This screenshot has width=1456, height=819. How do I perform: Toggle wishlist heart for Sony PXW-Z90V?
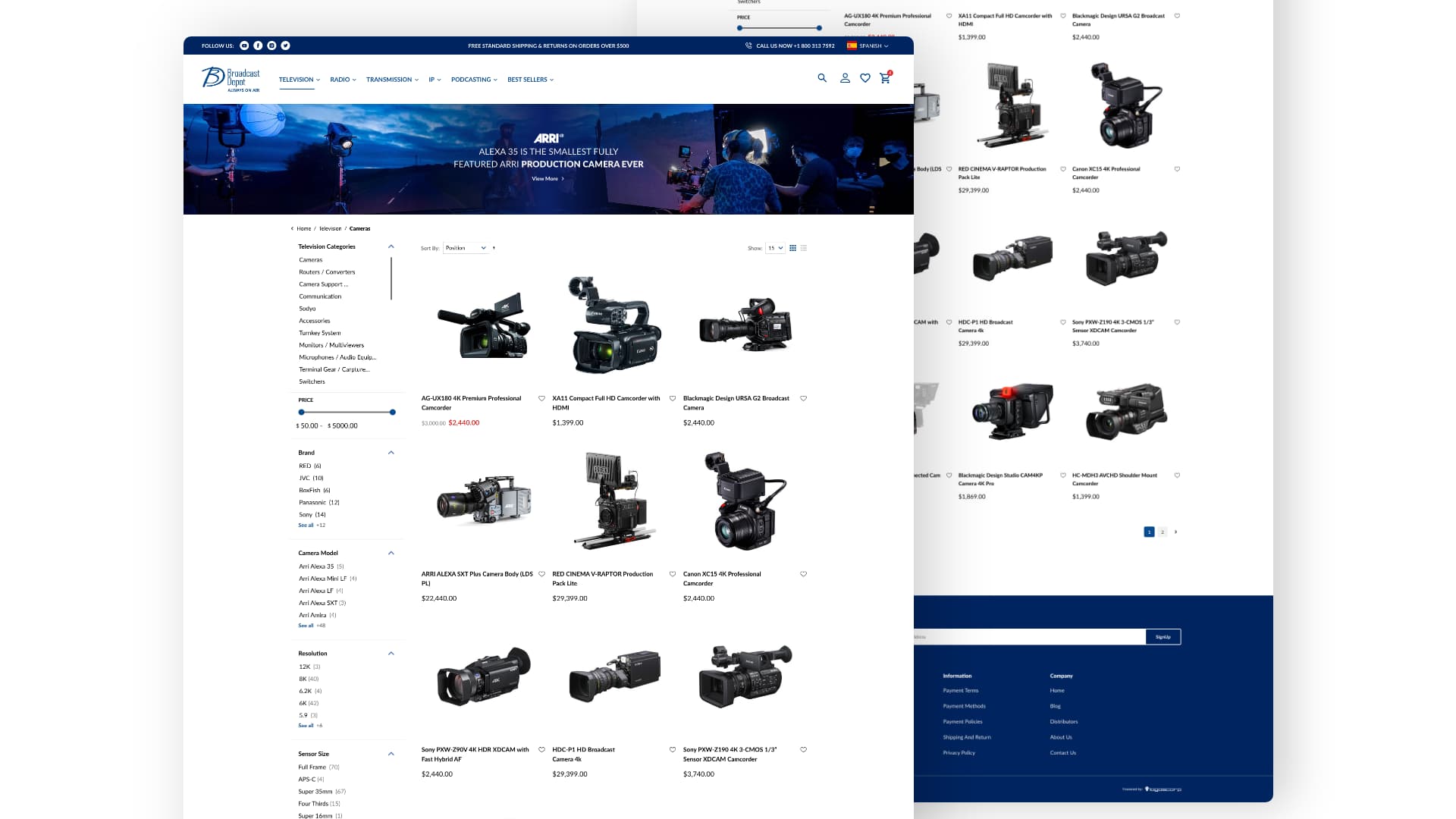[x=541, y=750]
